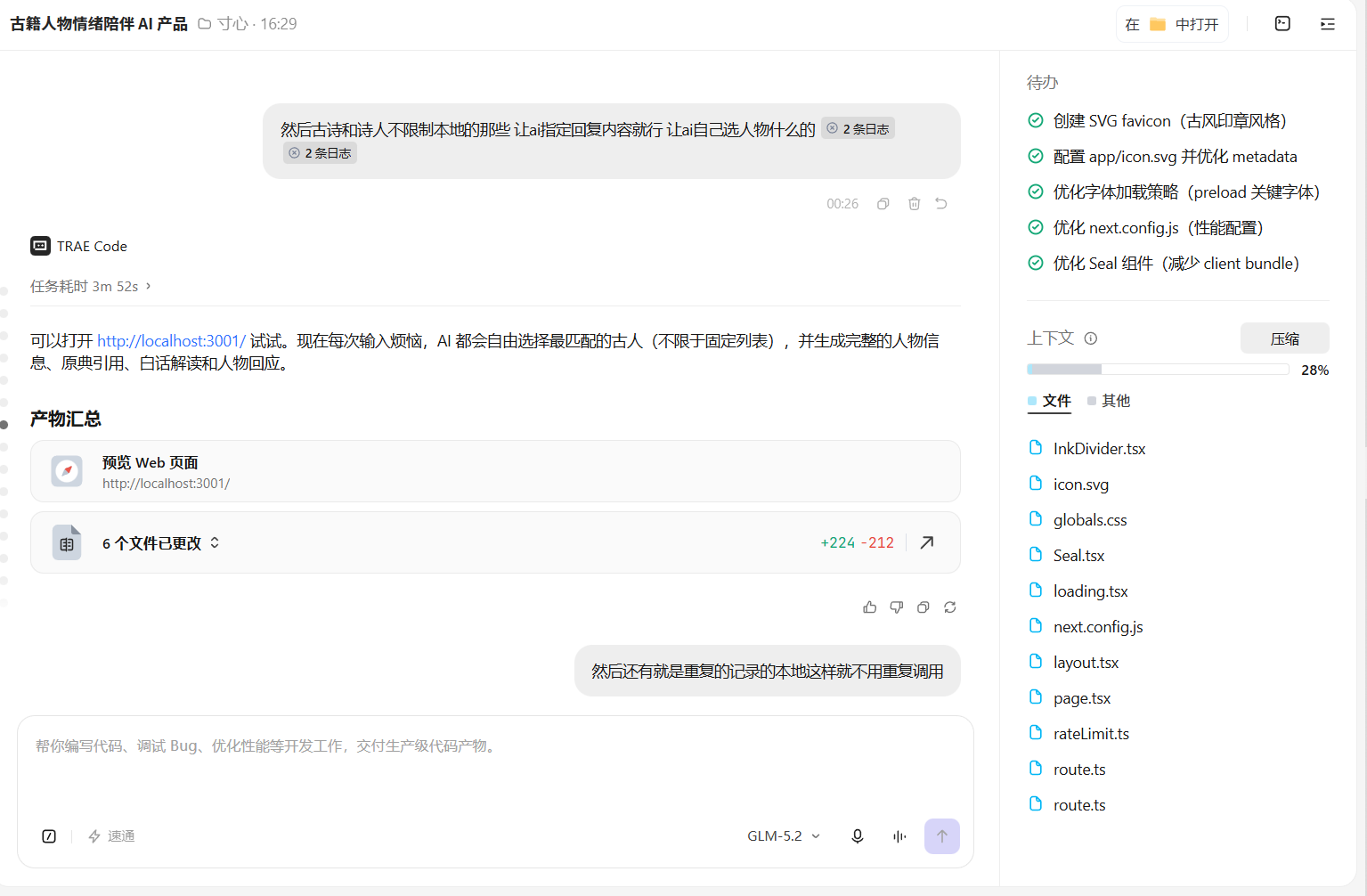
Task: Open Seal.tsx in the file list
Action: pyautogui.click(x=1078, y=556)
